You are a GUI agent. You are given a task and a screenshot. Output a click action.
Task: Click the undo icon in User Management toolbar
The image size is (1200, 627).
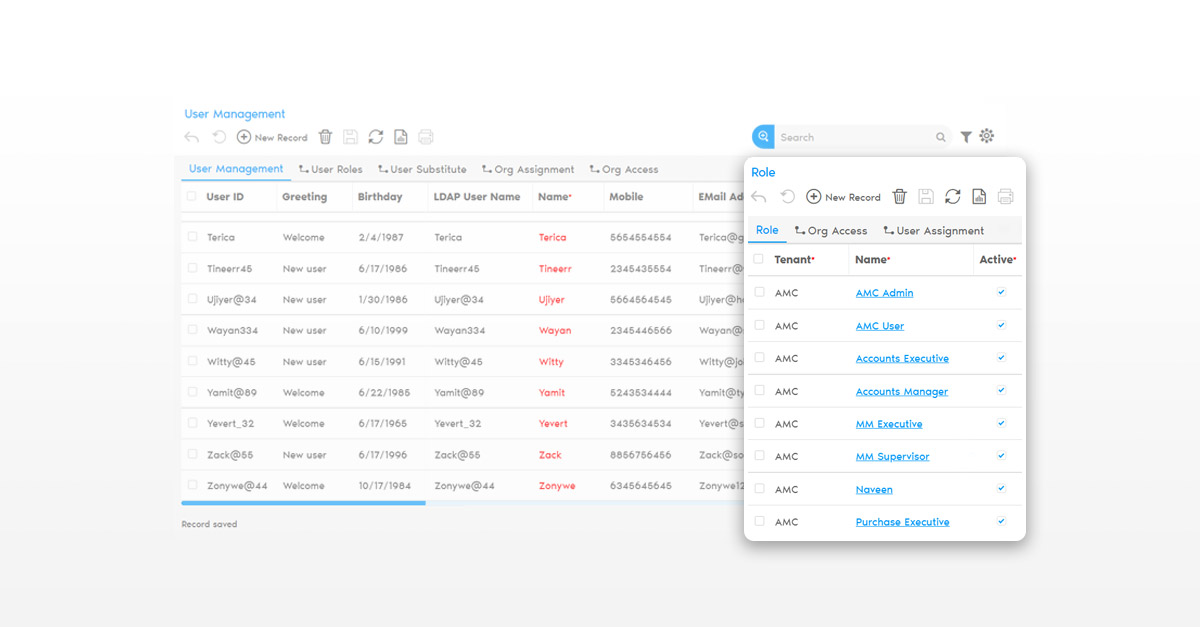tap(219, 137)
